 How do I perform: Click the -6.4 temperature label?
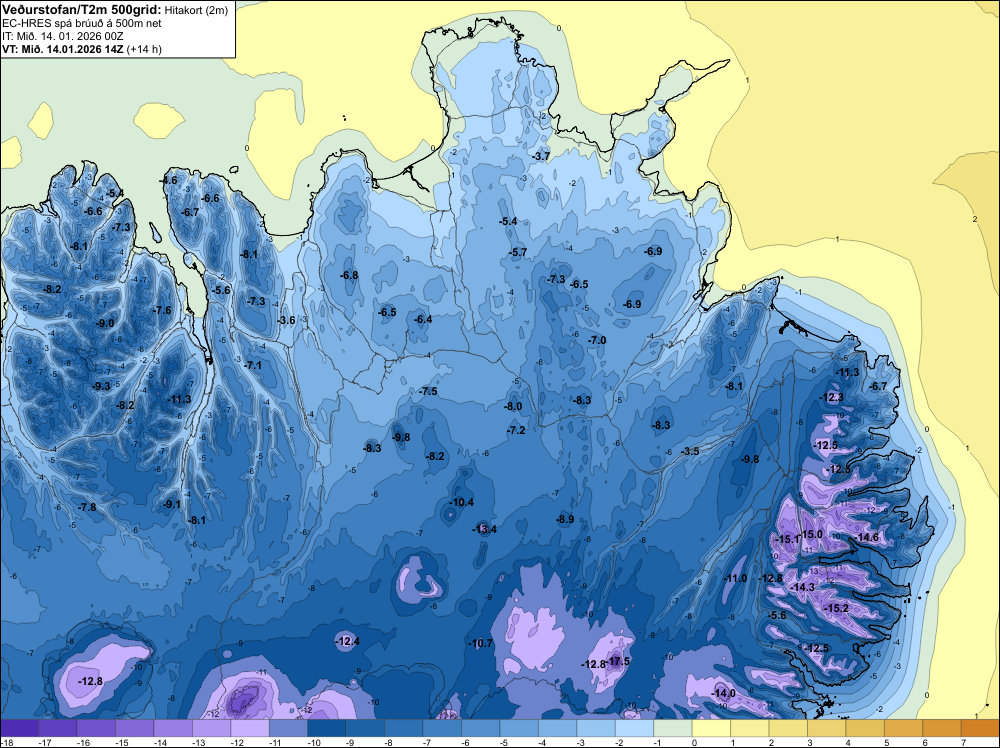[423, 319]
